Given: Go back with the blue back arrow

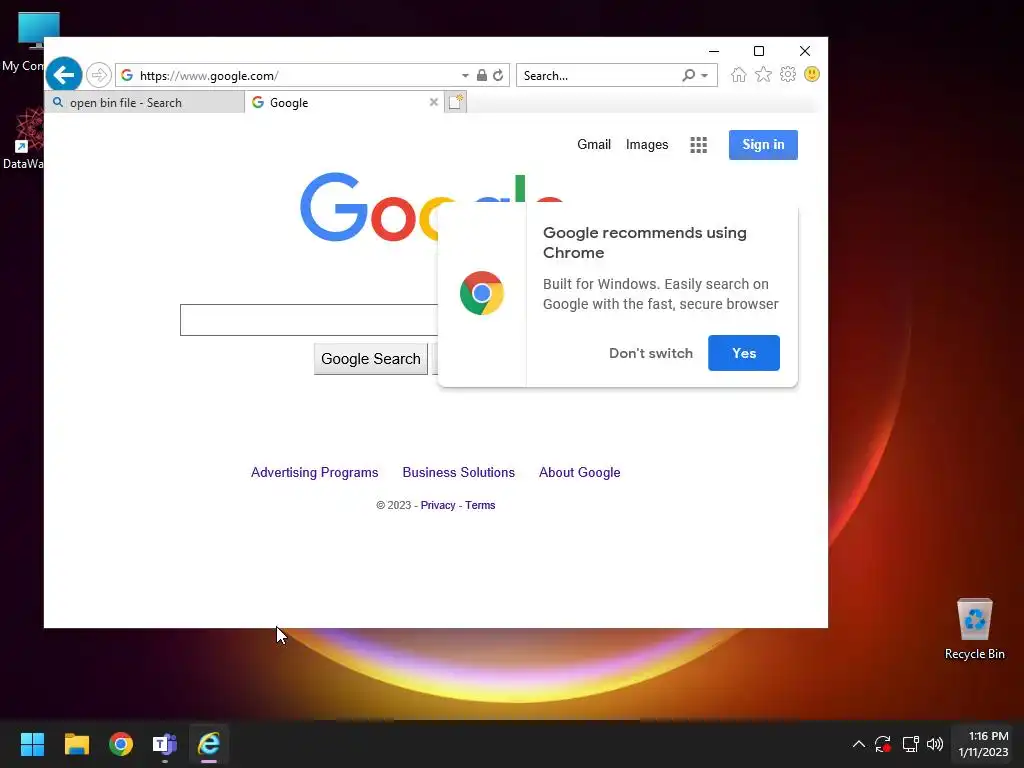Looking at the screenshot, I should [x=64, y=75].
